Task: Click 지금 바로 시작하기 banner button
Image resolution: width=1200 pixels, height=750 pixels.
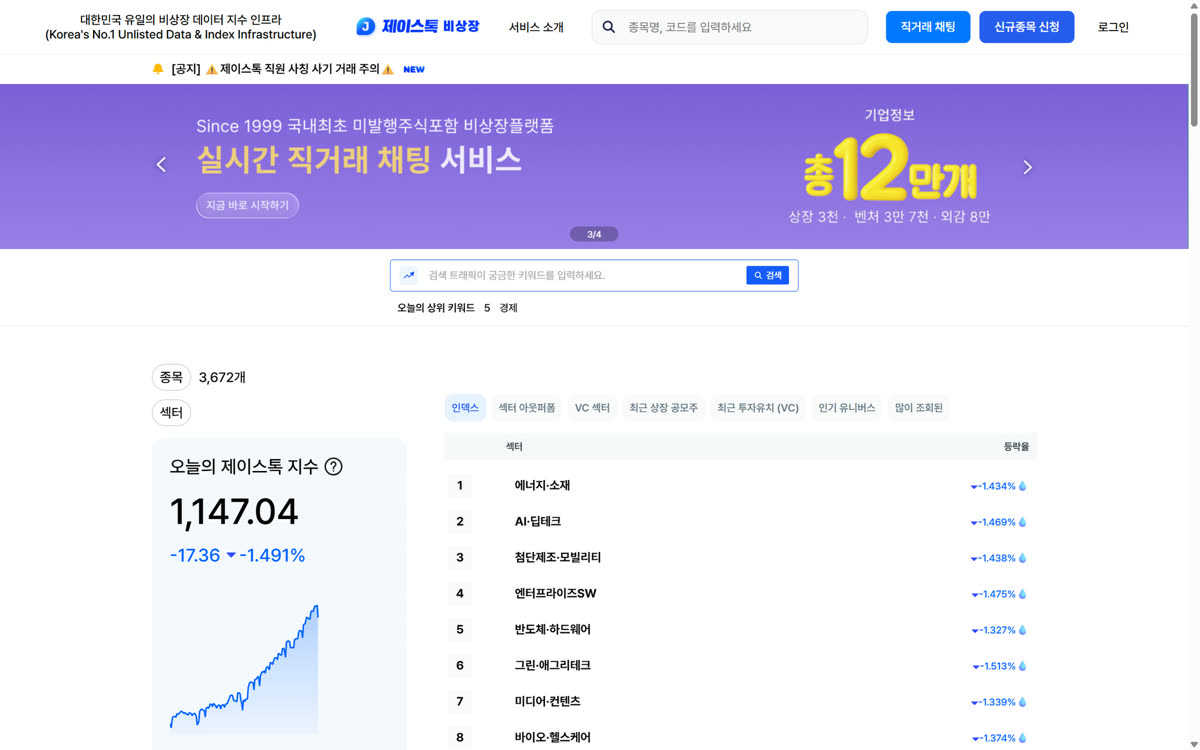Action: tap(247, 205)
